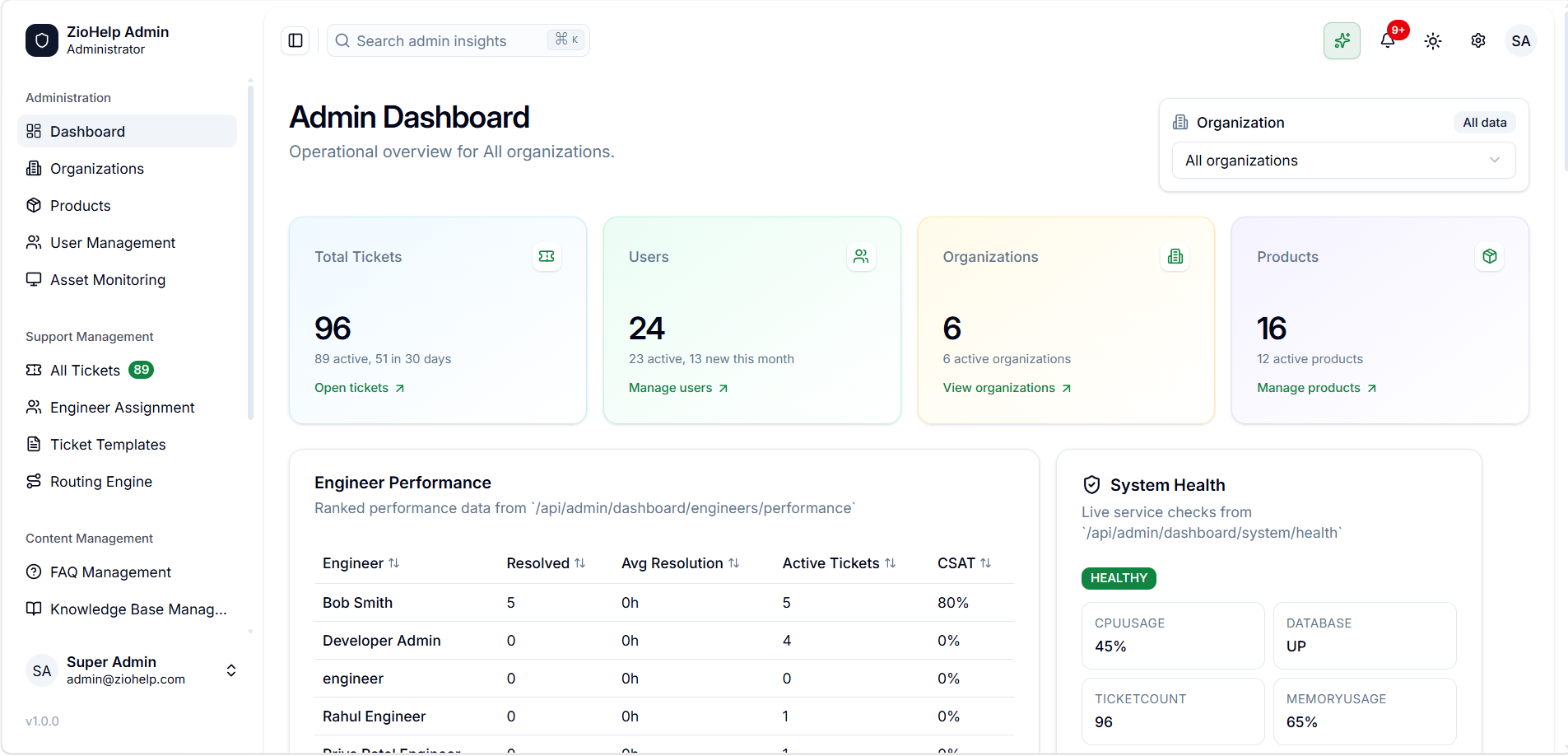Click the users icon on Users card

tap(861, 256)
